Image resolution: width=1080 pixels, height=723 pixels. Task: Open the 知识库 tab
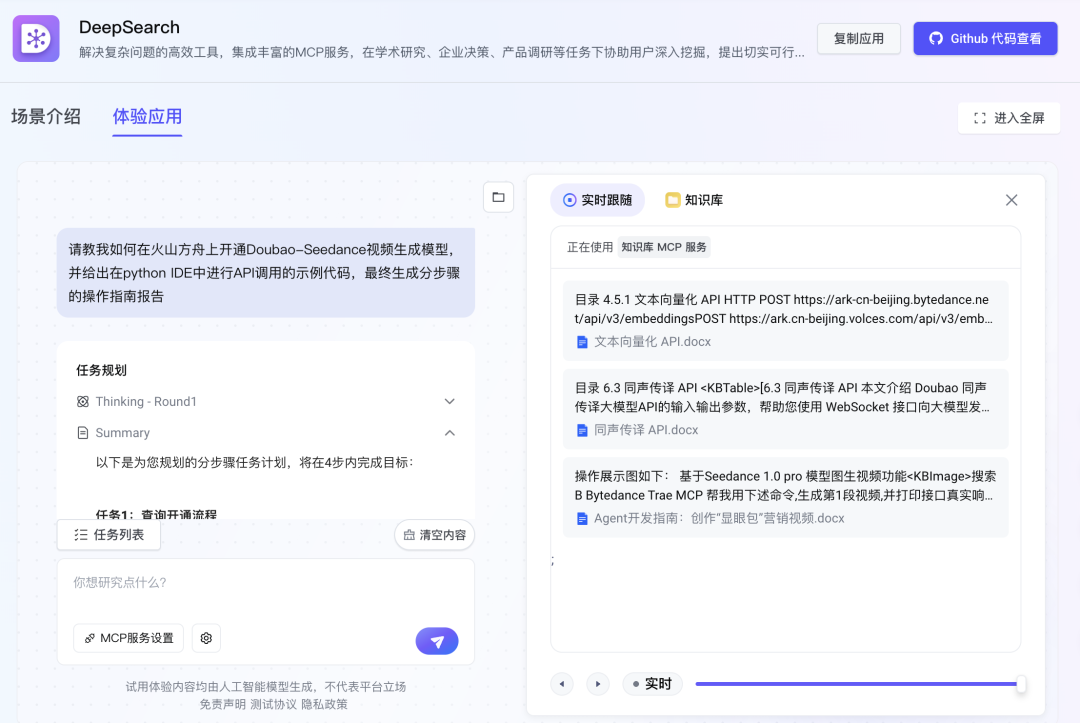pos(694,200)
